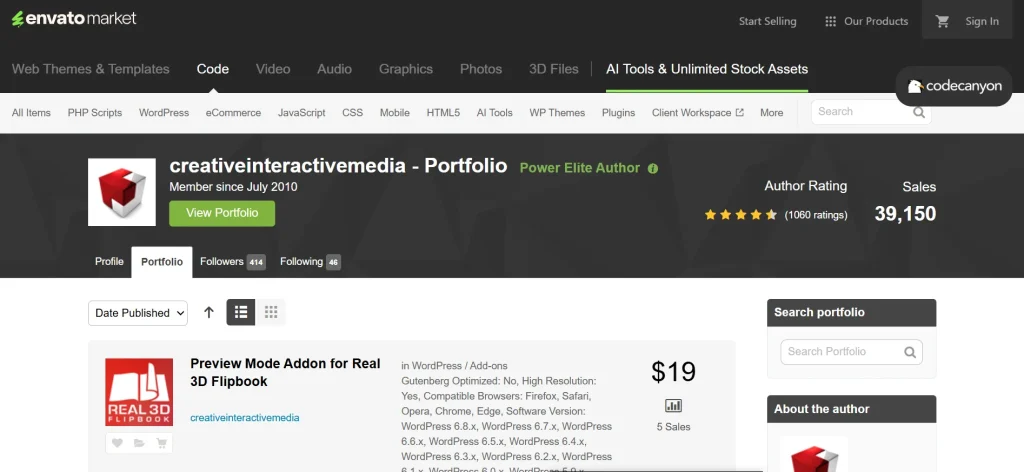Viewport: 1024px width, 472px height.
Task: Browse PHP Scripts category
Action: 95,112
